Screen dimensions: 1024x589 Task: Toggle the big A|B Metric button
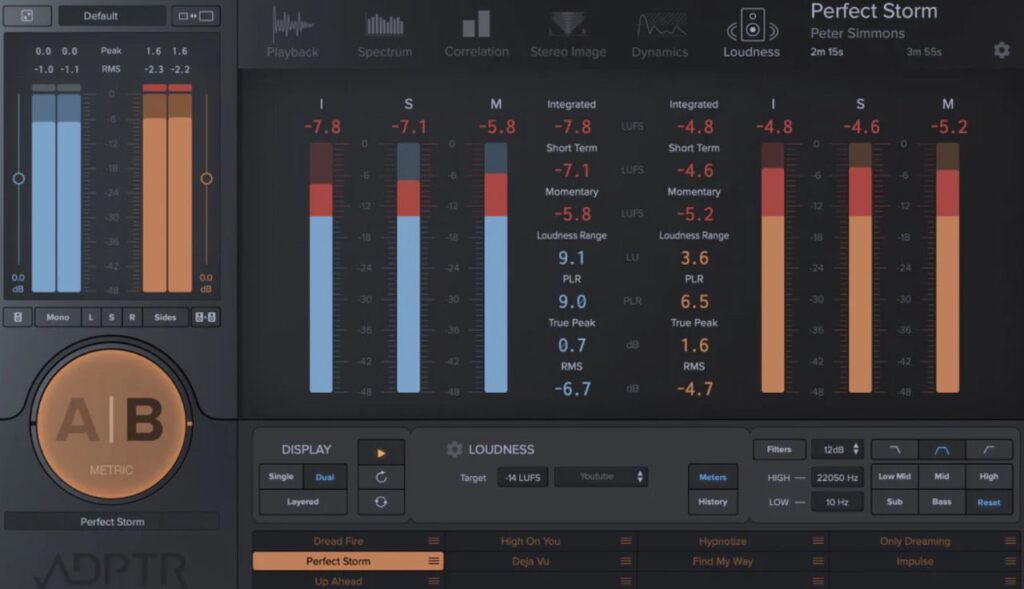(x=110, y=422)
